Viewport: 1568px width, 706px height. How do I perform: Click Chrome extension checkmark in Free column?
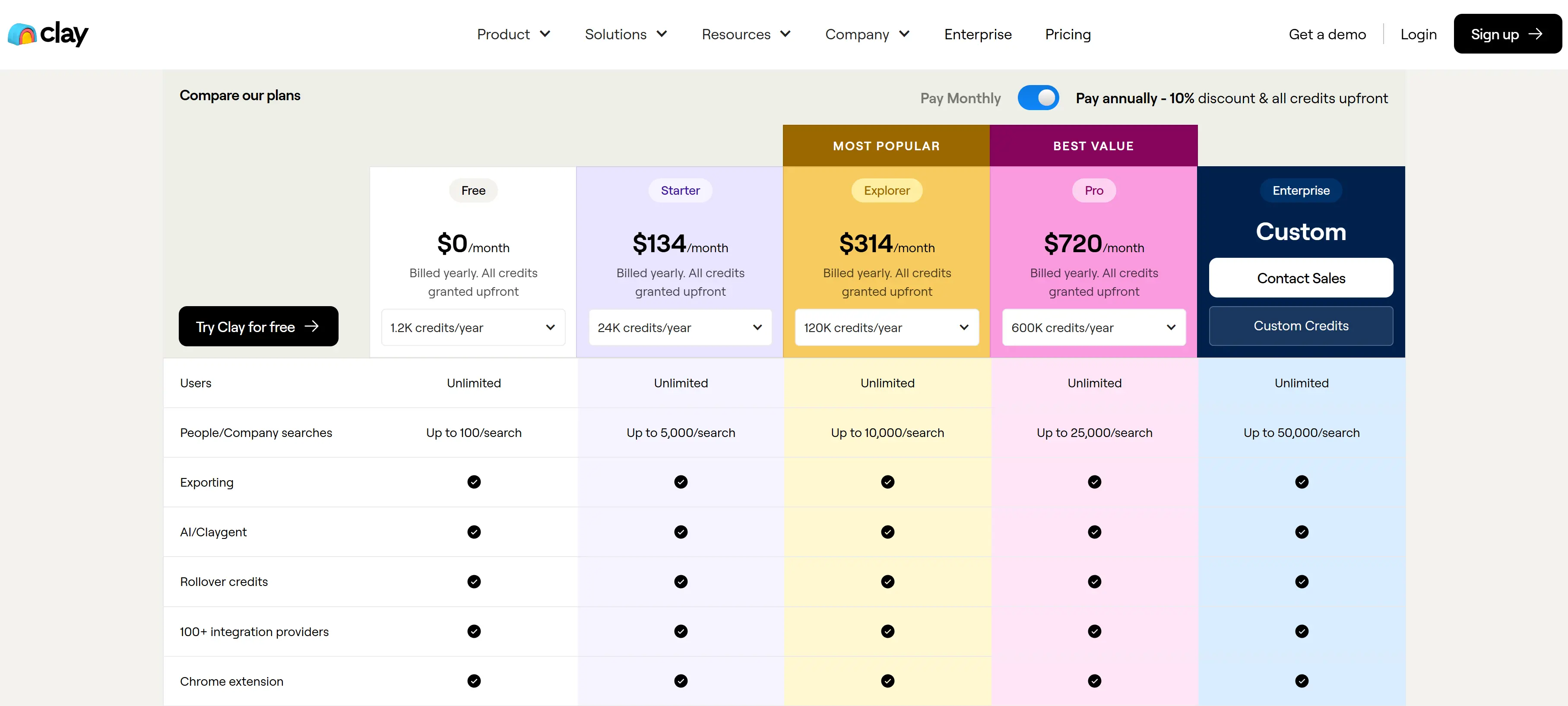pyautogui.click(x=474, y=681)
